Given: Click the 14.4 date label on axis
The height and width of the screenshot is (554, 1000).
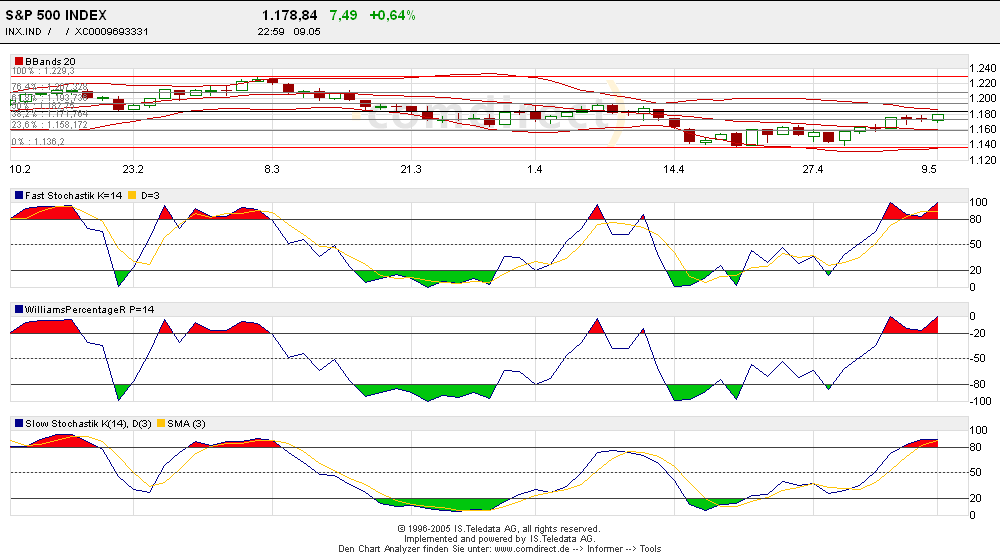Looking at the screenshot, I should pos(674,170).
